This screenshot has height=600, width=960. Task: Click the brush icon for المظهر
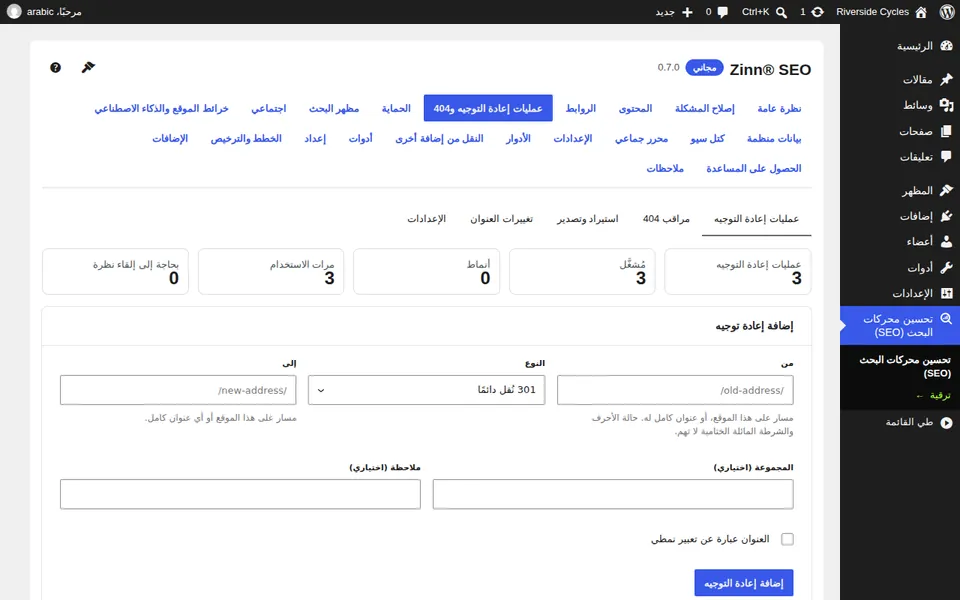947,190
